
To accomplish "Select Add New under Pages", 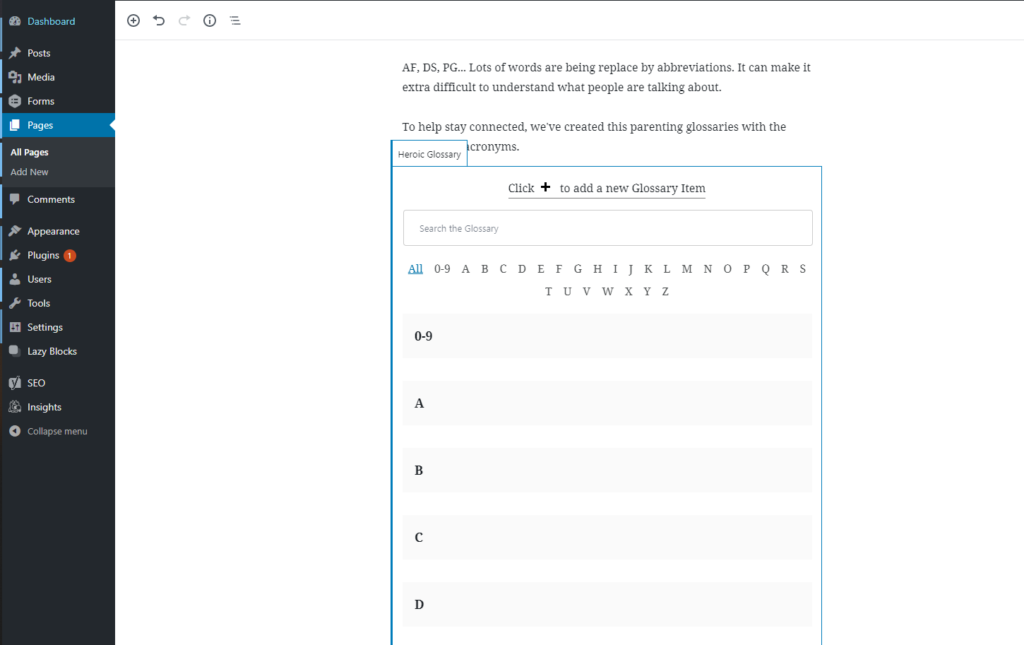I will [x=30, y=172].
